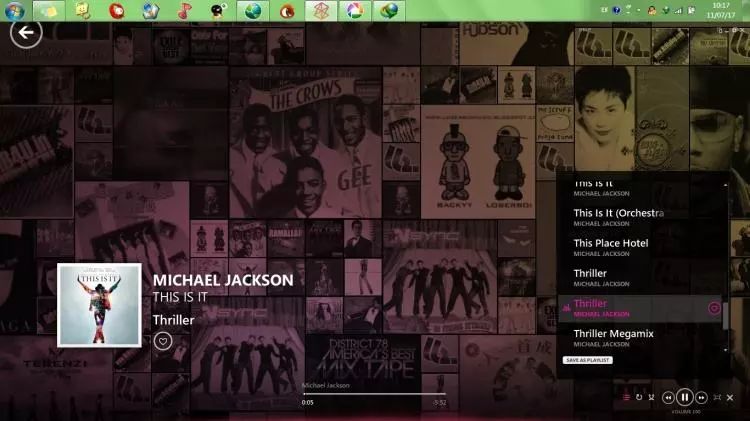
Task: Select the non-highlighted Thriller playlist row
Action: point(640,277)
